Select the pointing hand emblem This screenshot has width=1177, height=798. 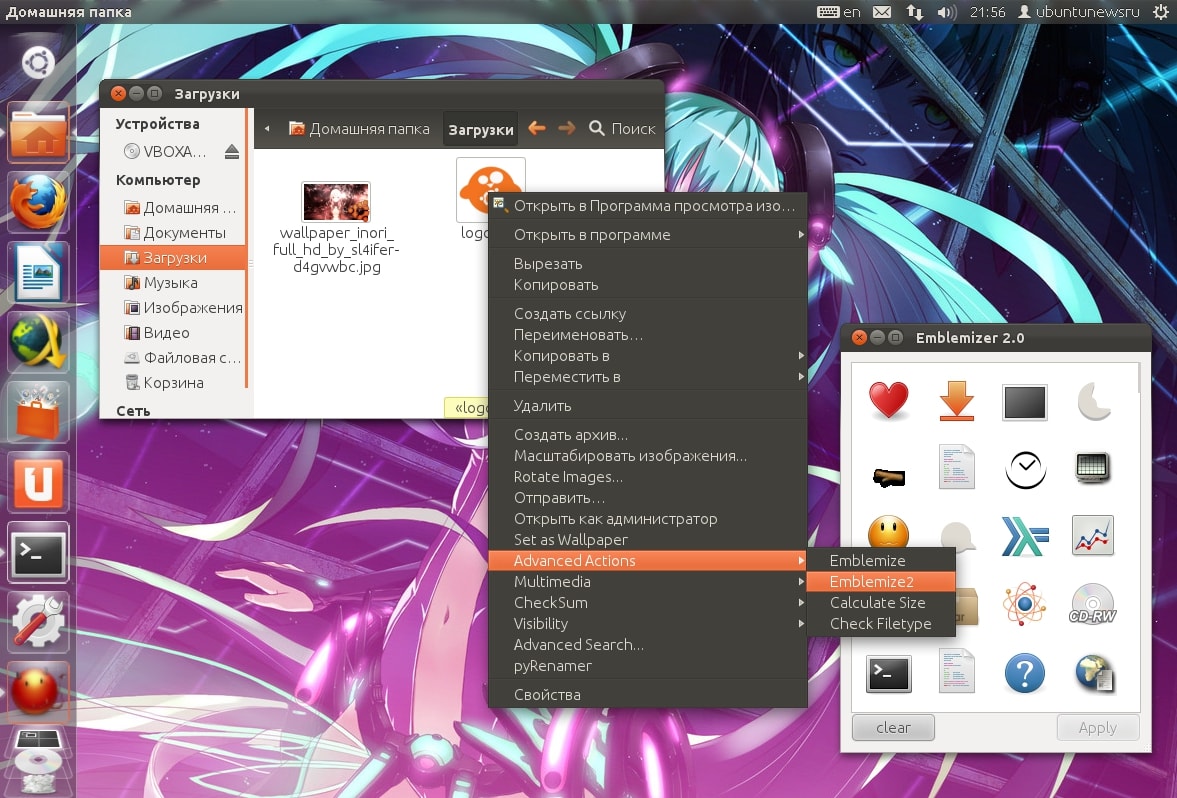[x=889, y=476]
